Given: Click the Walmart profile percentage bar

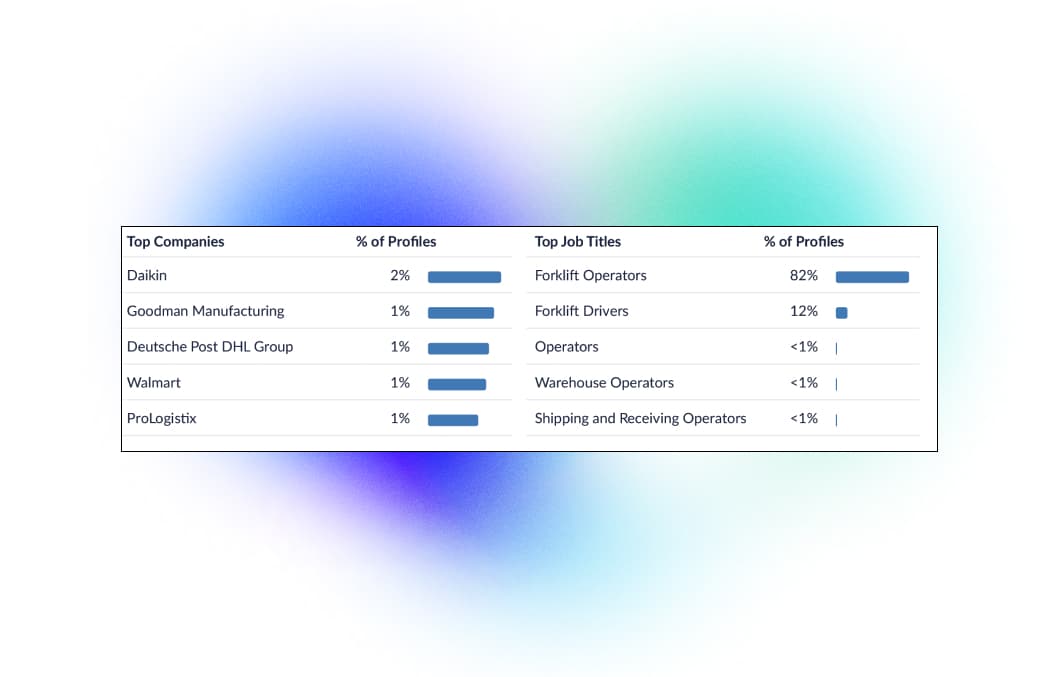Looking at the screenshot, I should click(457, 384).
